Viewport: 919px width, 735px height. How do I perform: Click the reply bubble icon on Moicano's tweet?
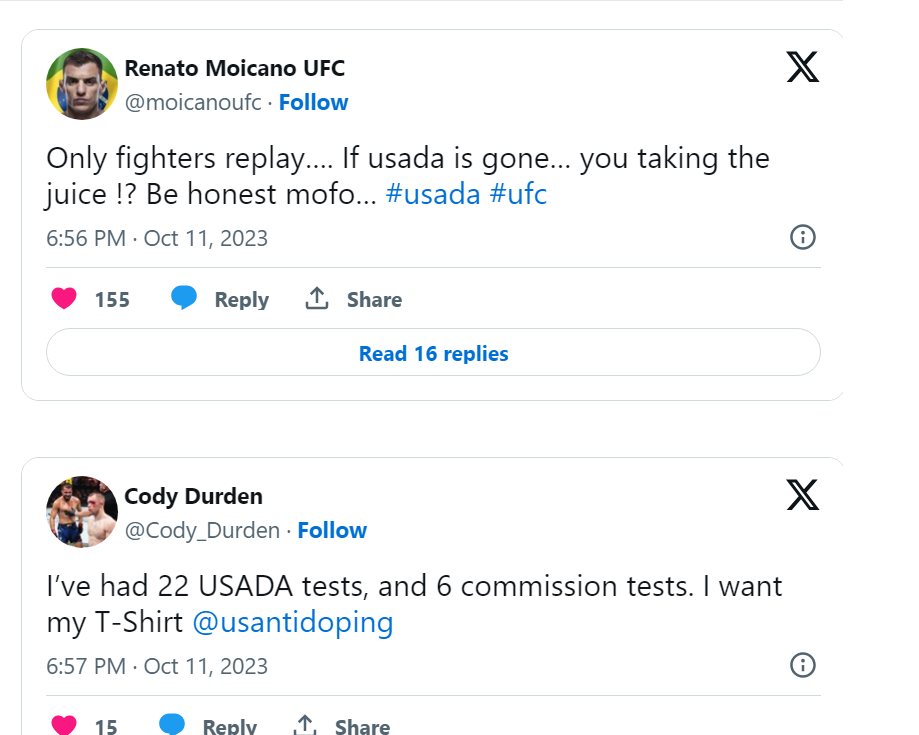184,298
